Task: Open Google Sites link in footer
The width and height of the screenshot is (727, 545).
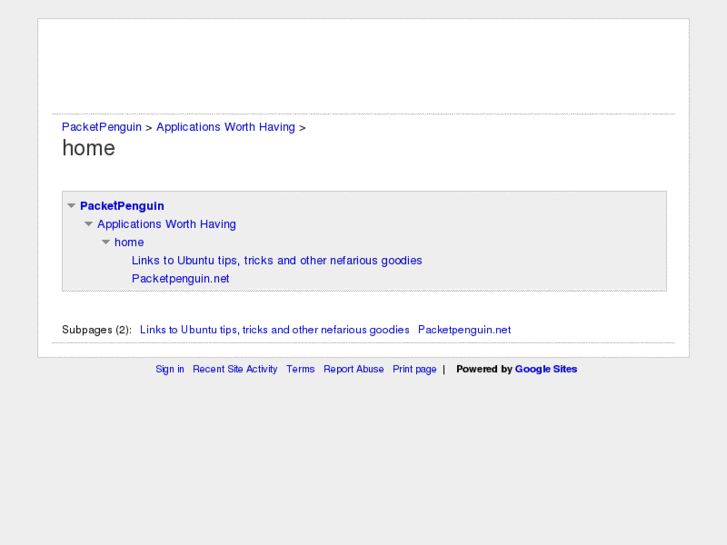Action: point(546,369)
